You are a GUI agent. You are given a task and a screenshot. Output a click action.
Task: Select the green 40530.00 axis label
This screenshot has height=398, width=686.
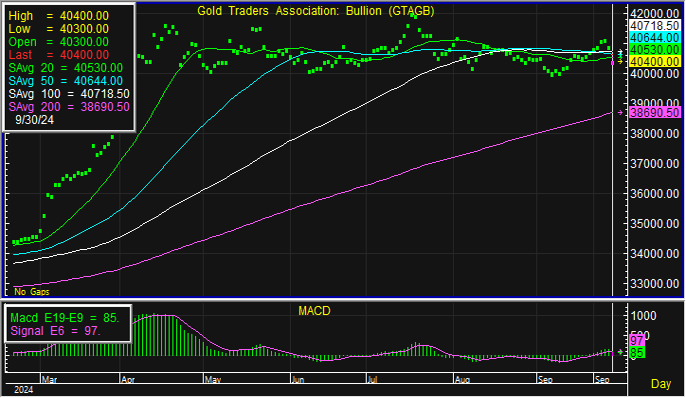tap(654, 49)
